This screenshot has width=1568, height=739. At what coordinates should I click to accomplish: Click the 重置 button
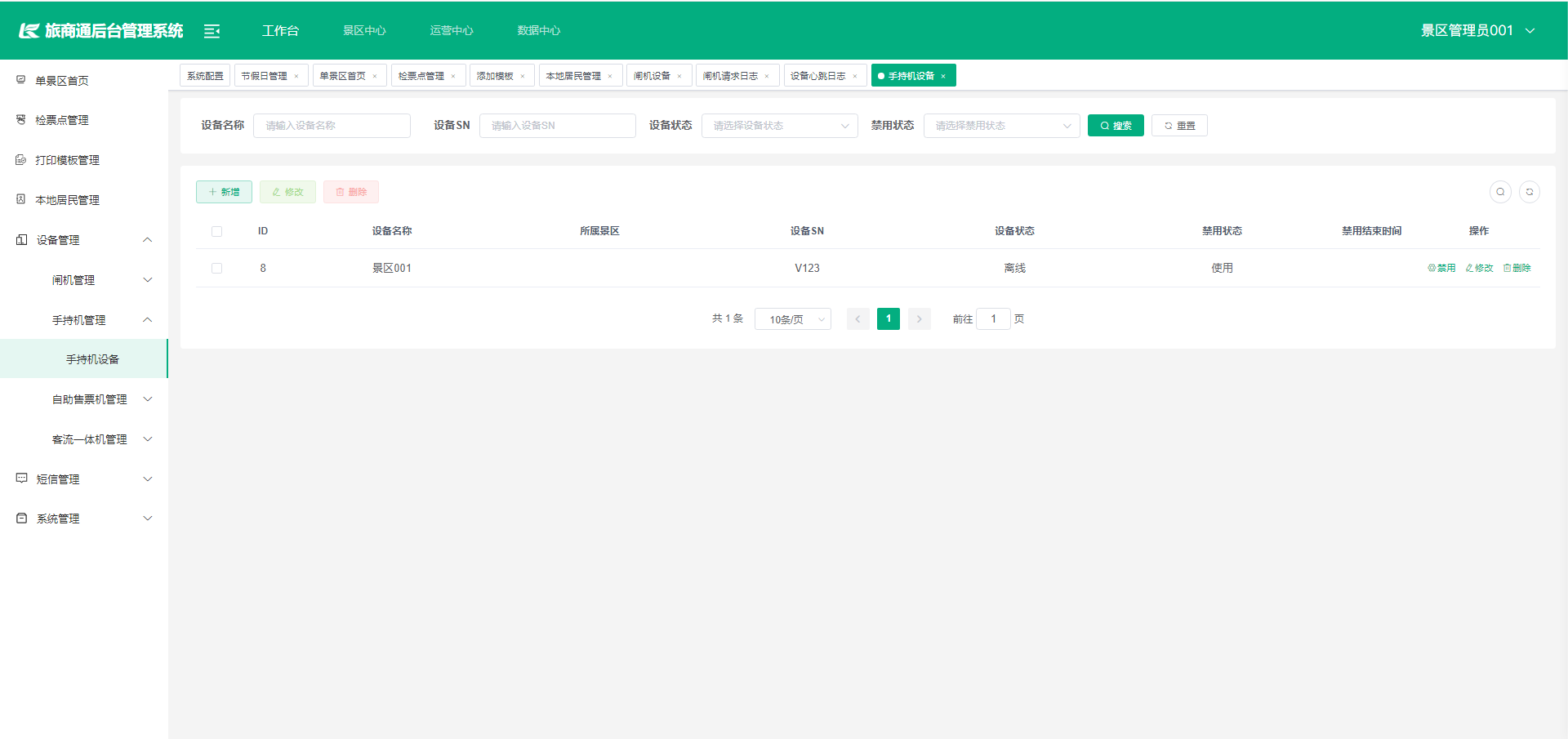[1179, 126]
